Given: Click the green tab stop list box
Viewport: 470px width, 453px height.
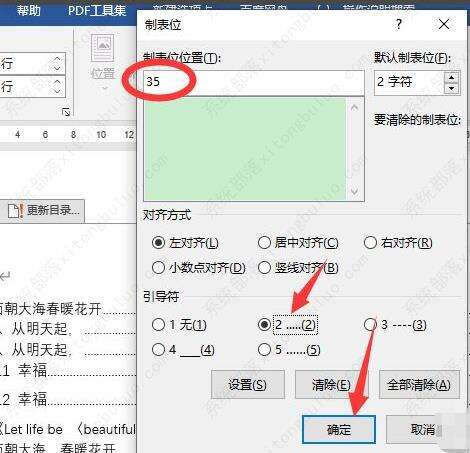Looking at the screenshot, I should pyautogui.click(x=245, y=149).
